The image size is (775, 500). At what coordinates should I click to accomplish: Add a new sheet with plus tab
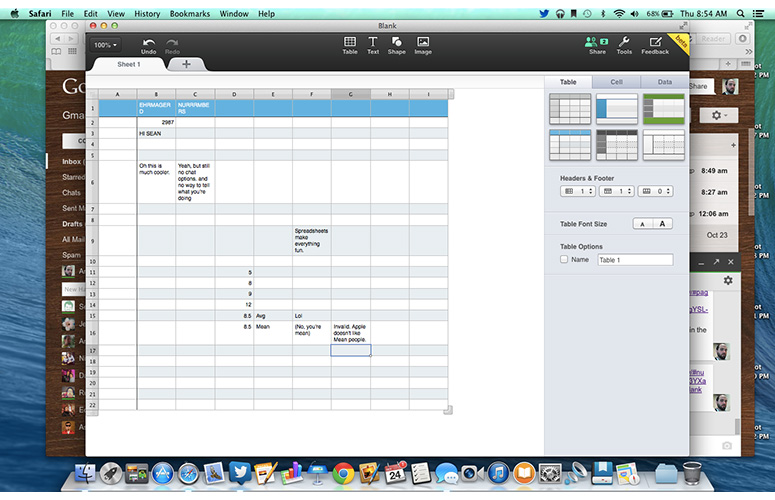(186, 64)
